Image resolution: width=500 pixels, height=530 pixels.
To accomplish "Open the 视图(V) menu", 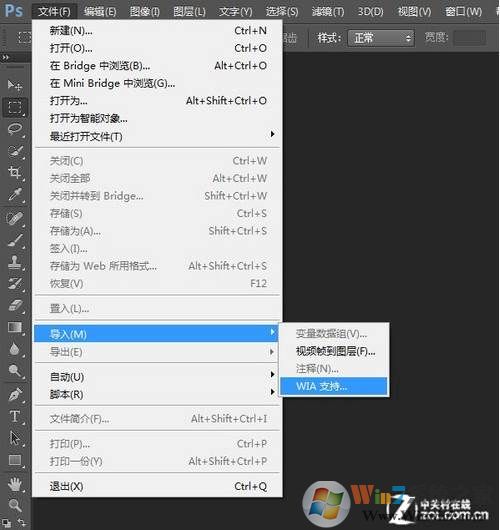I will coord(414,12).
